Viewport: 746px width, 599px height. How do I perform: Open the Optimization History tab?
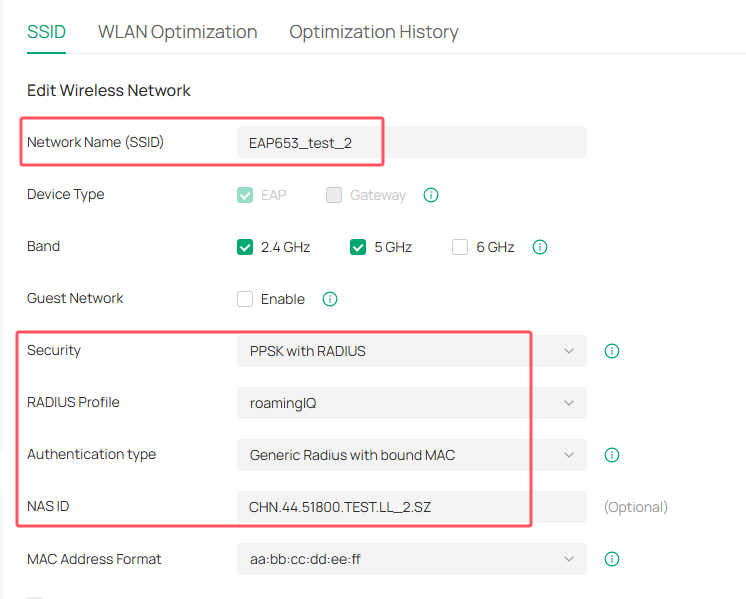[373, 32]
